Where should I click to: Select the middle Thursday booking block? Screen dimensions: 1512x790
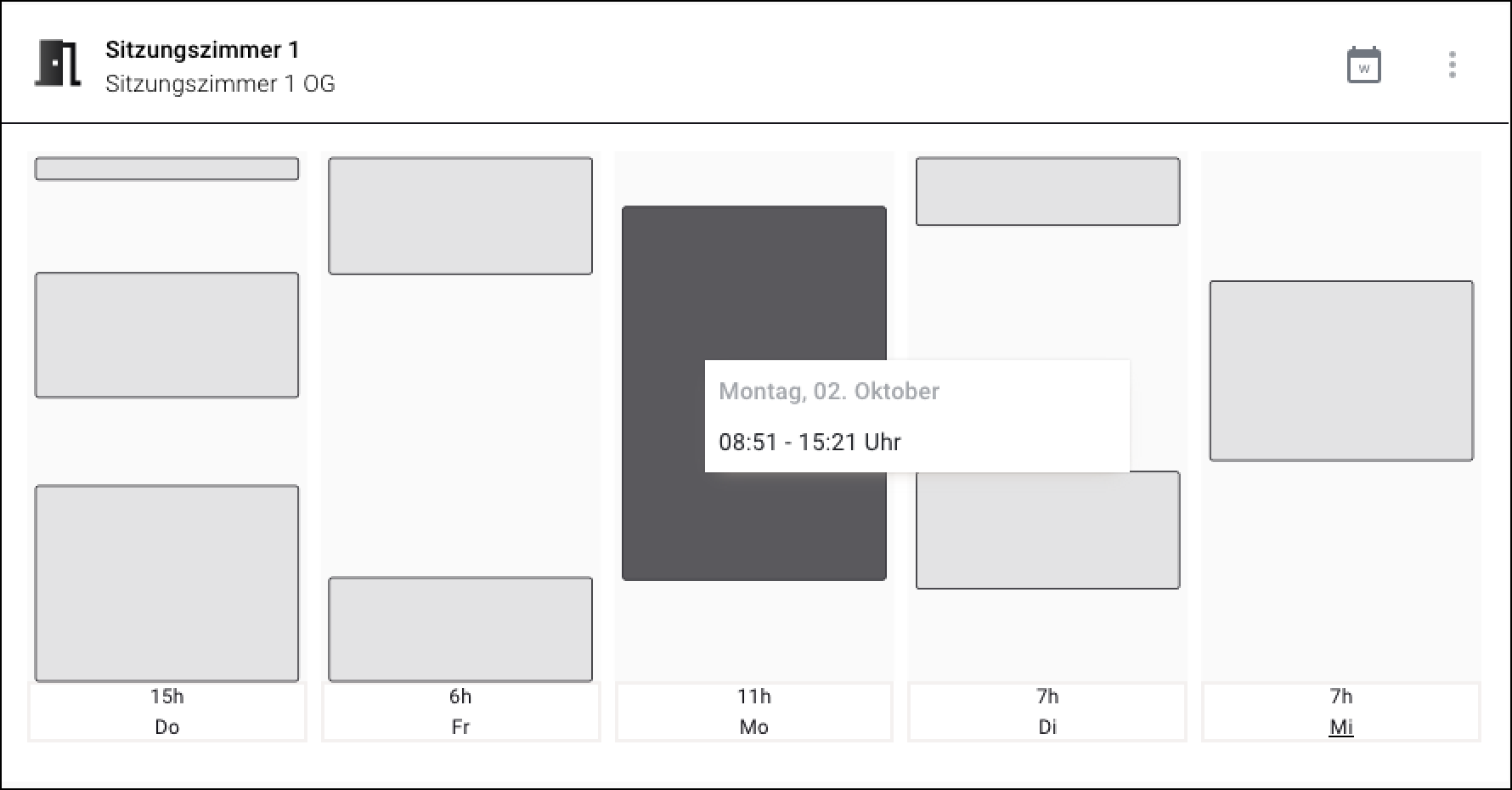pos(166,335)
